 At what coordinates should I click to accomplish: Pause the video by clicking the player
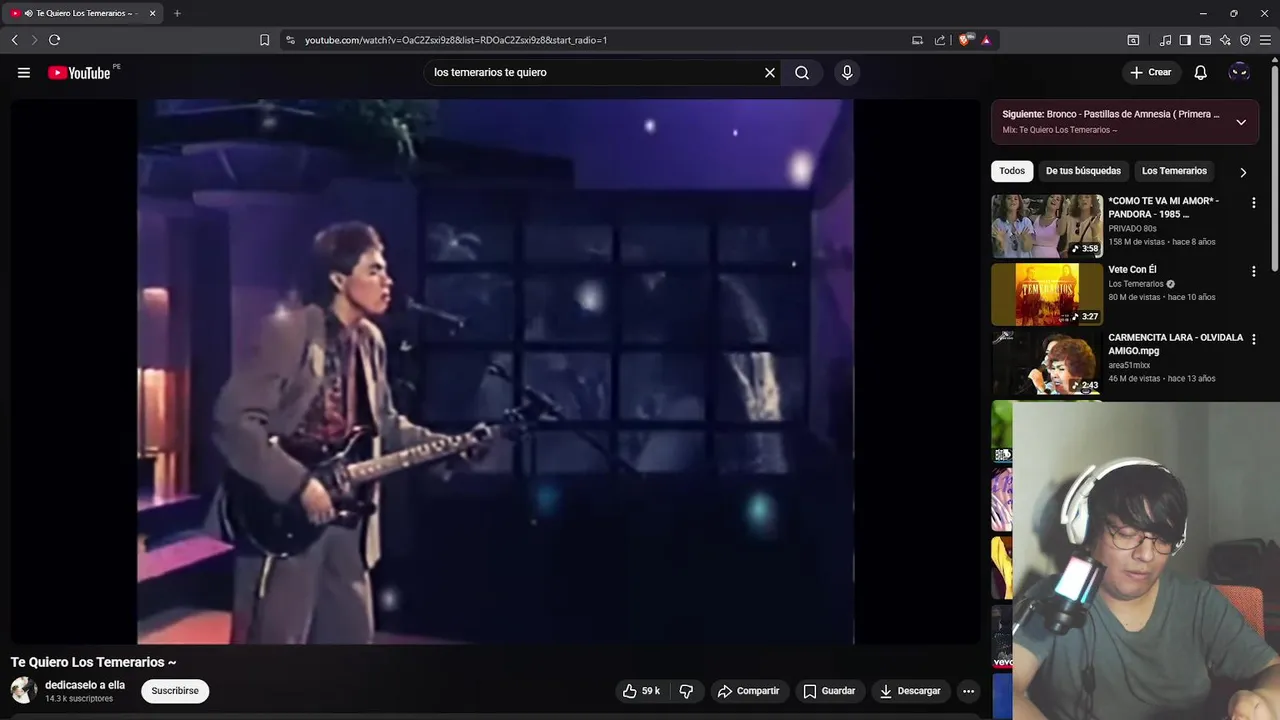495,370
